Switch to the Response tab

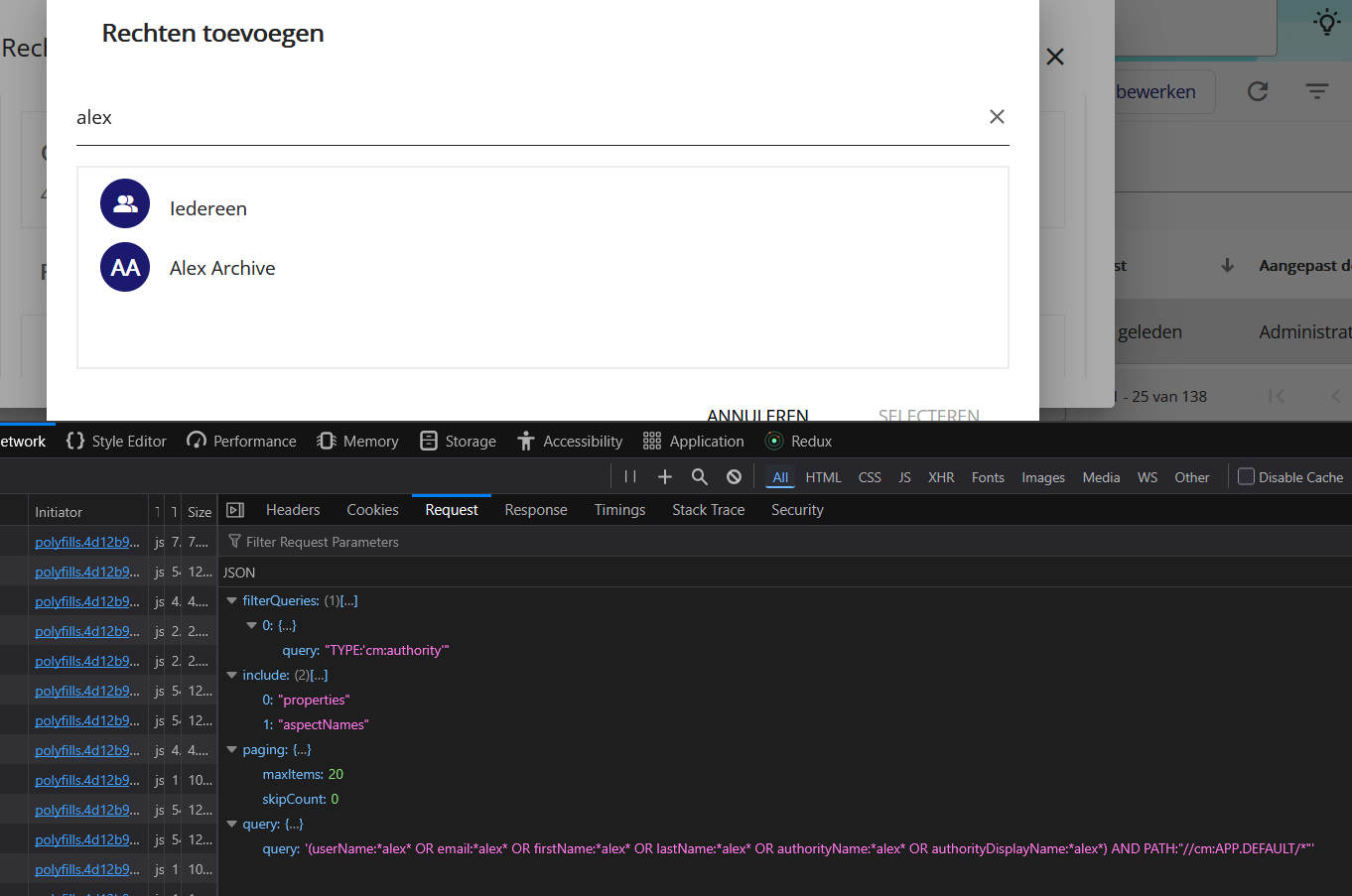coord(536,510)
